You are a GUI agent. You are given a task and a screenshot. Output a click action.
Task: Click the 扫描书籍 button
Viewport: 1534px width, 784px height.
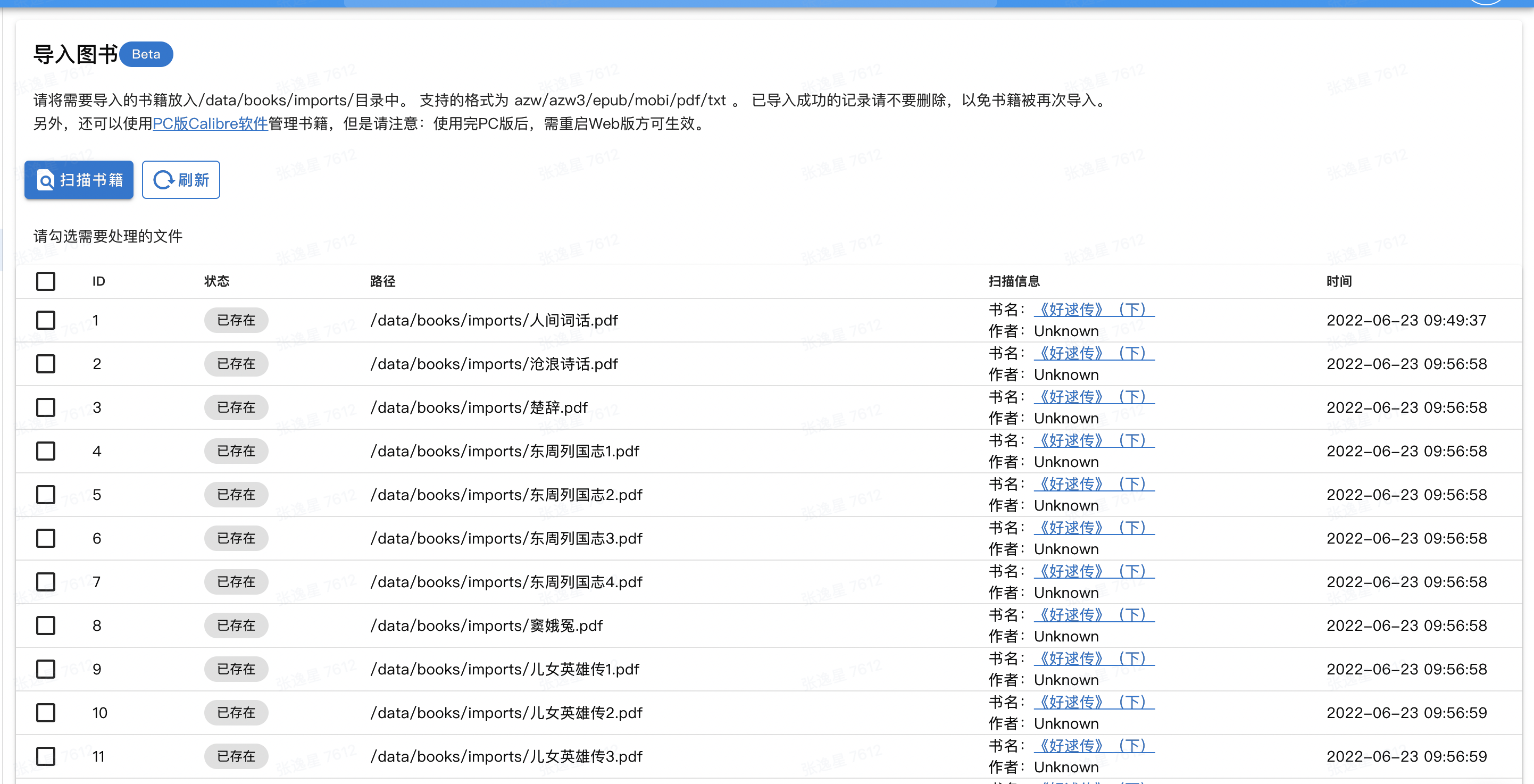(x=78, y=180)
